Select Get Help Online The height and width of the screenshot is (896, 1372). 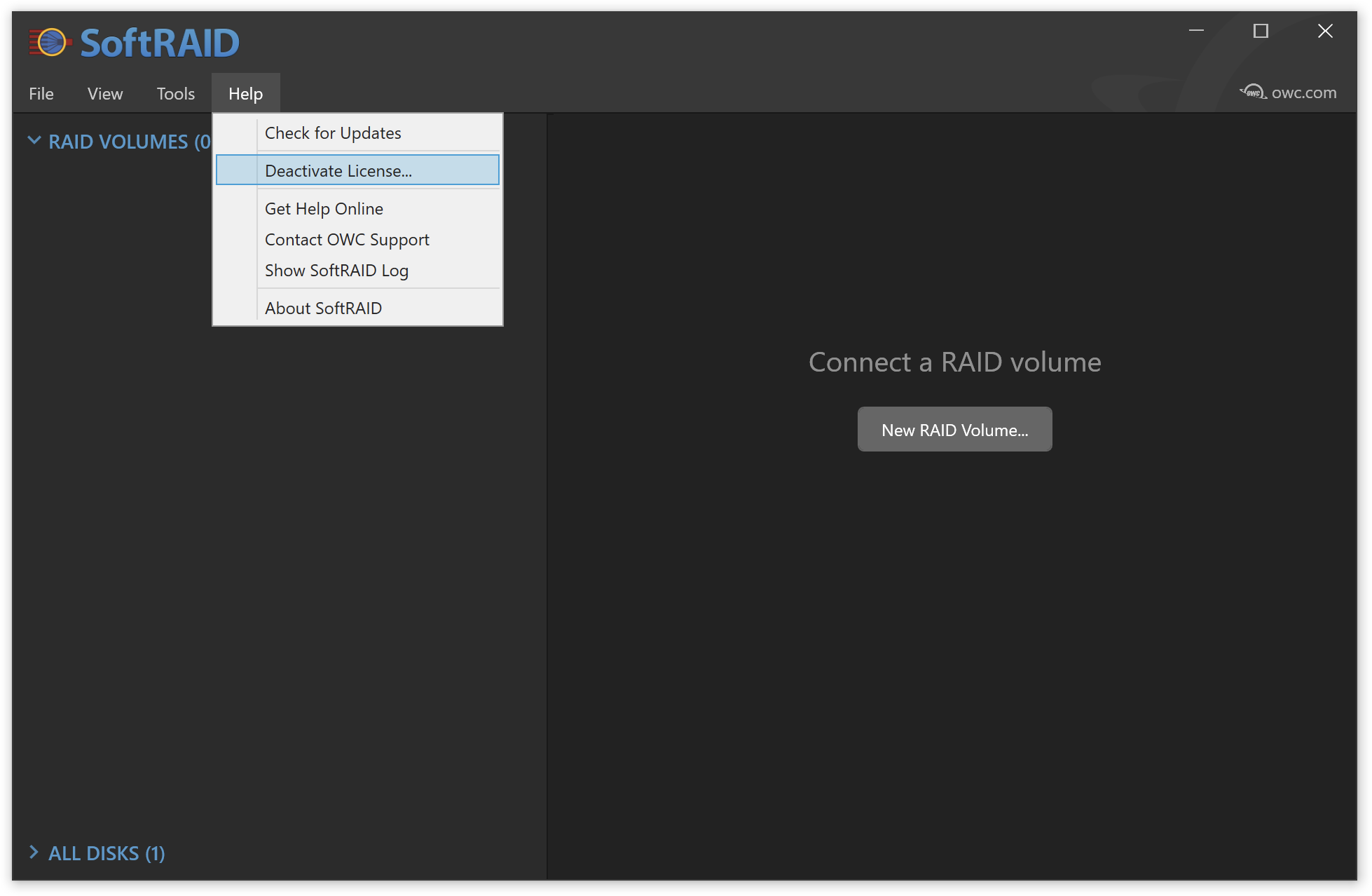pyautogui.click(x=324, y=209)
